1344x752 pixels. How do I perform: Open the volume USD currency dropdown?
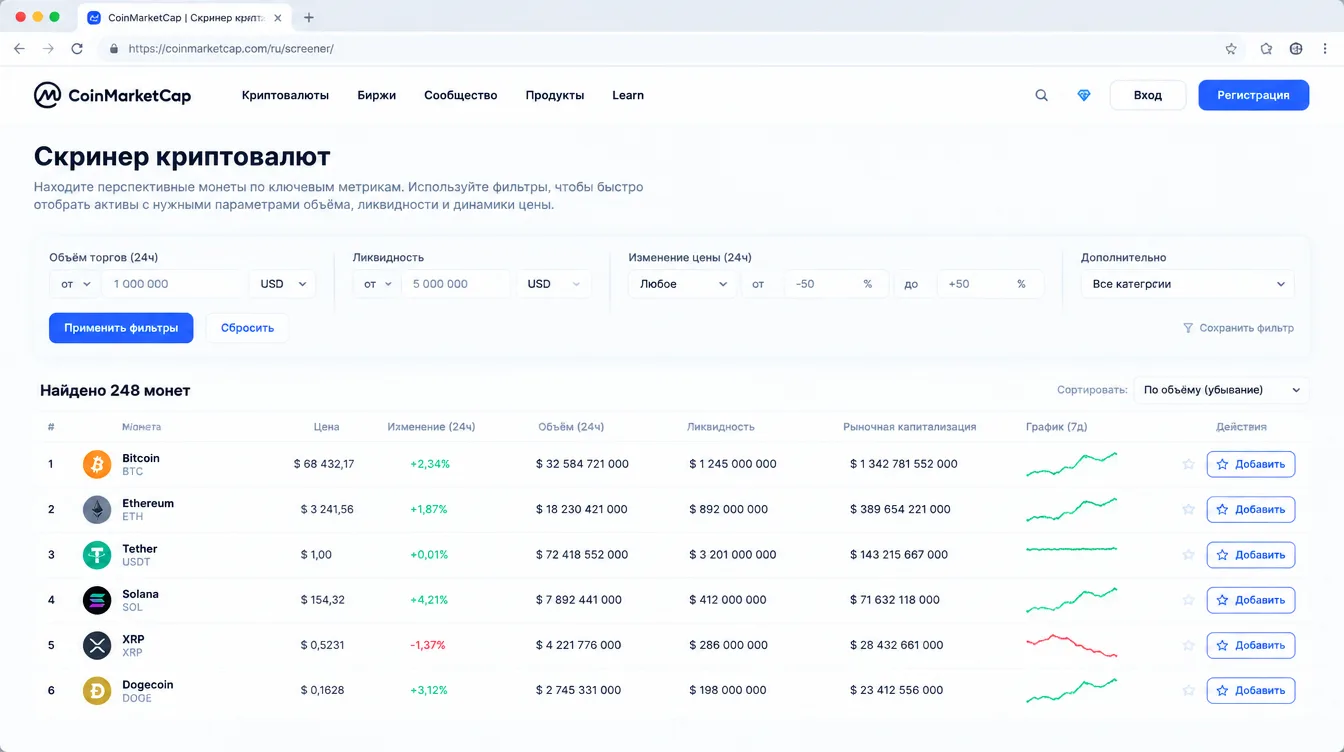pyautogui.click(x=282, y=284)
